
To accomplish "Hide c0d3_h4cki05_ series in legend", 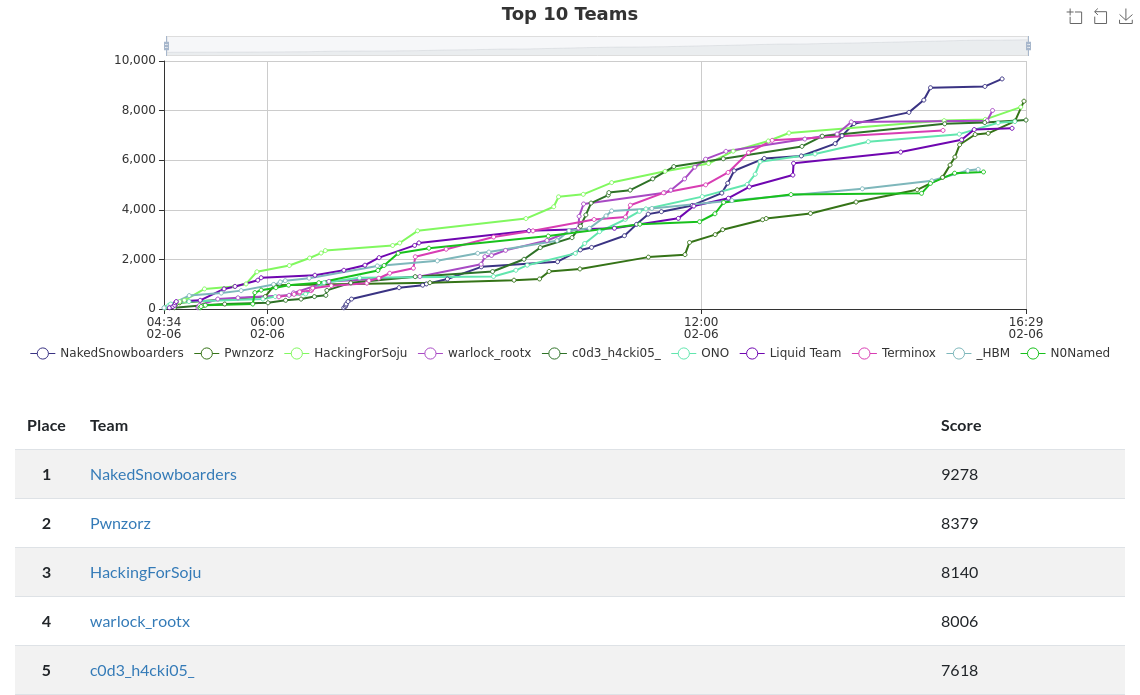I will 601,353.
